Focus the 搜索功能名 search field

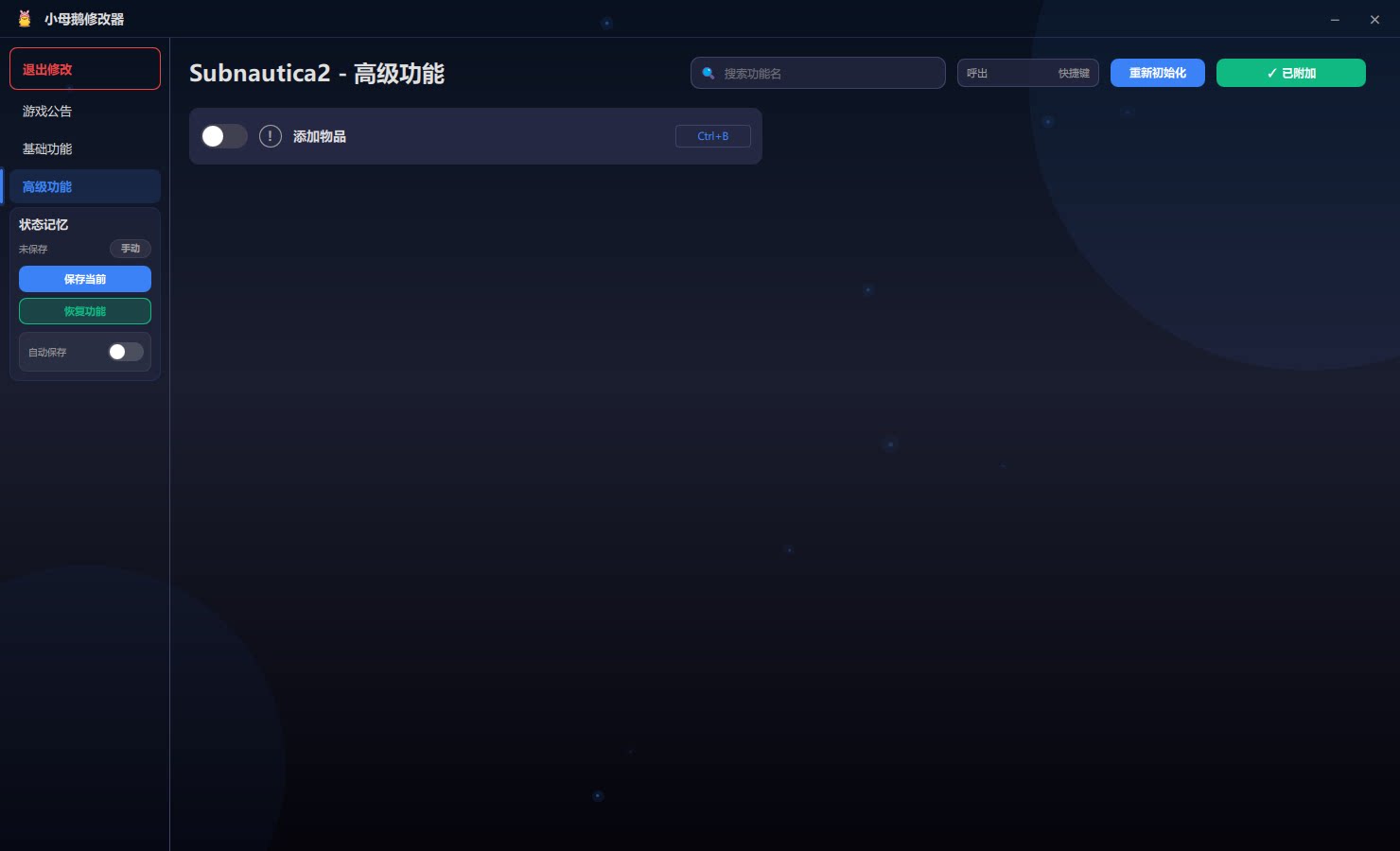click(x=818, y=73)
